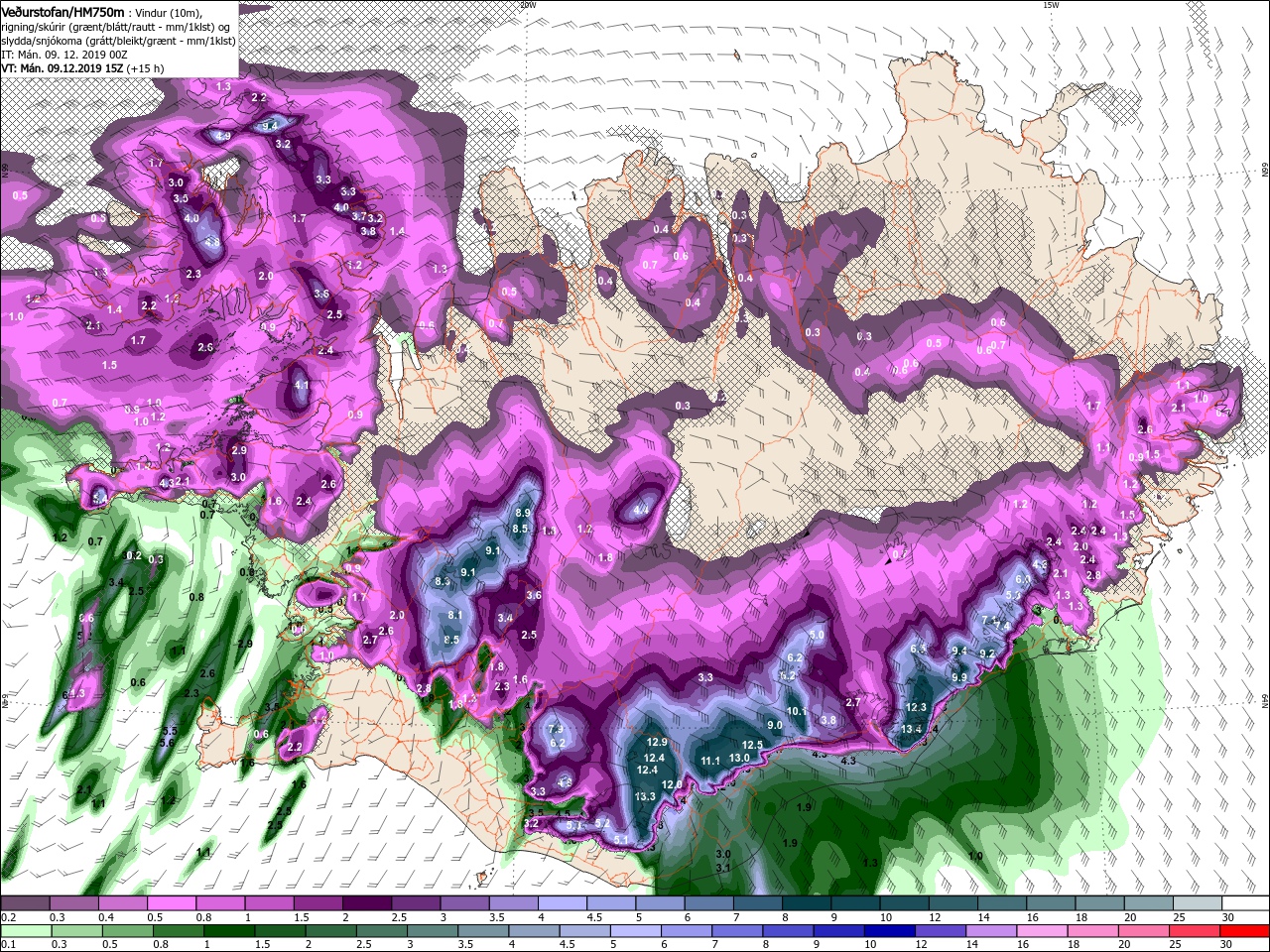
Task: Click the 10 label in the bottom legend row
Action: tap(870, 944)
